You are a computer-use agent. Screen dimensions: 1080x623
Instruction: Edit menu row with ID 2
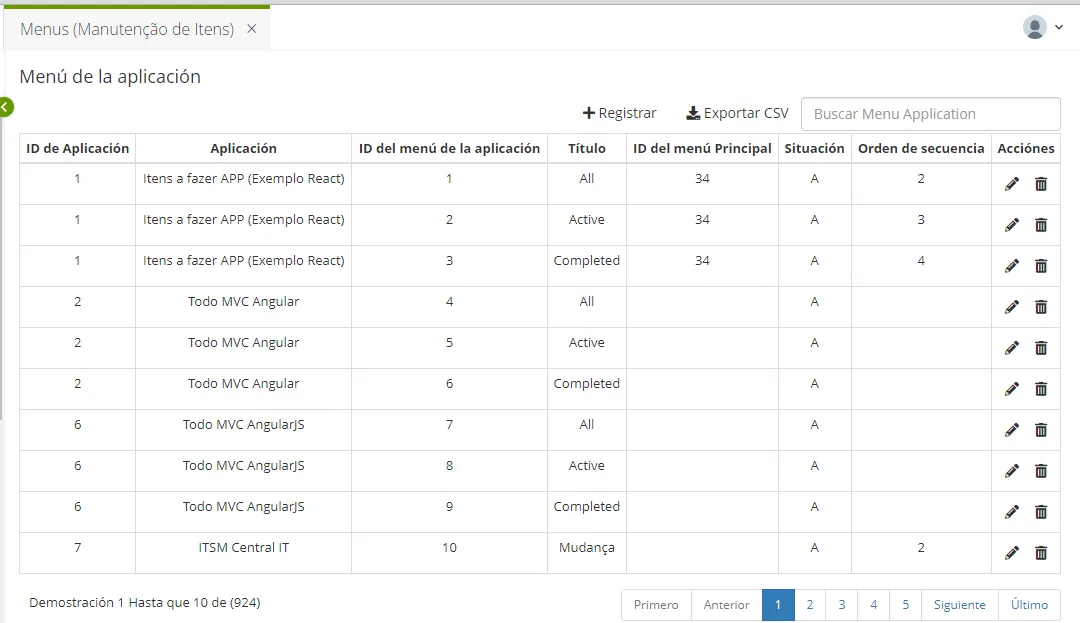click(x=1011, y=225)
